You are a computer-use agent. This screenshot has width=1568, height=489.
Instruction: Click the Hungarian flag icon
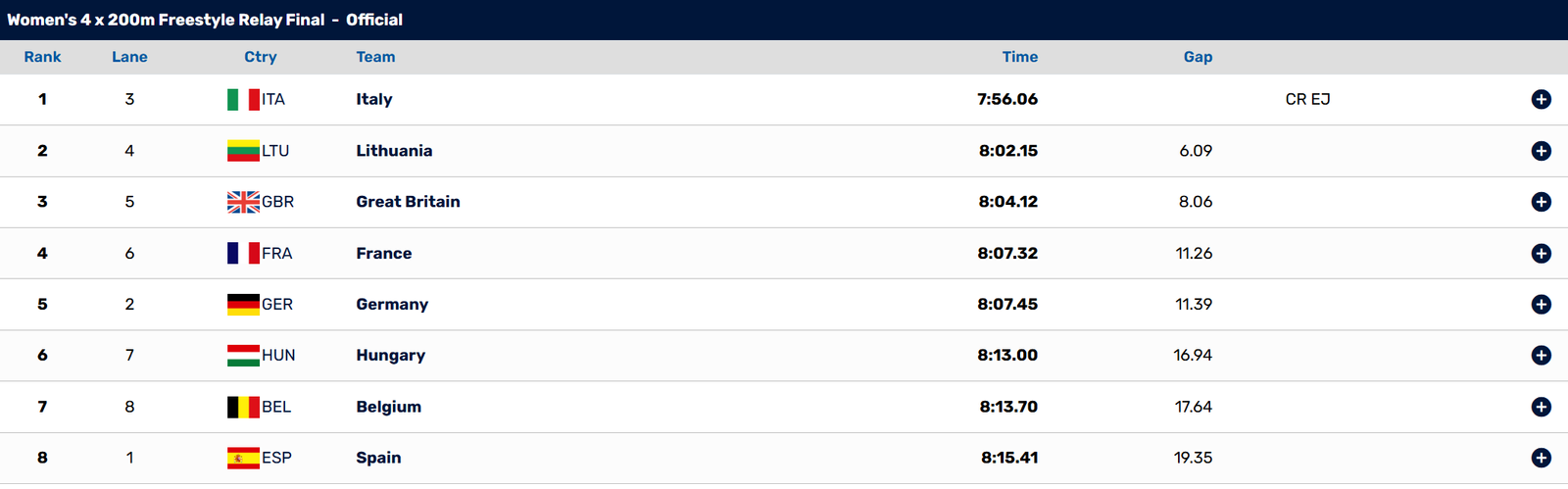pyautogui.click(x=243, y=355)
